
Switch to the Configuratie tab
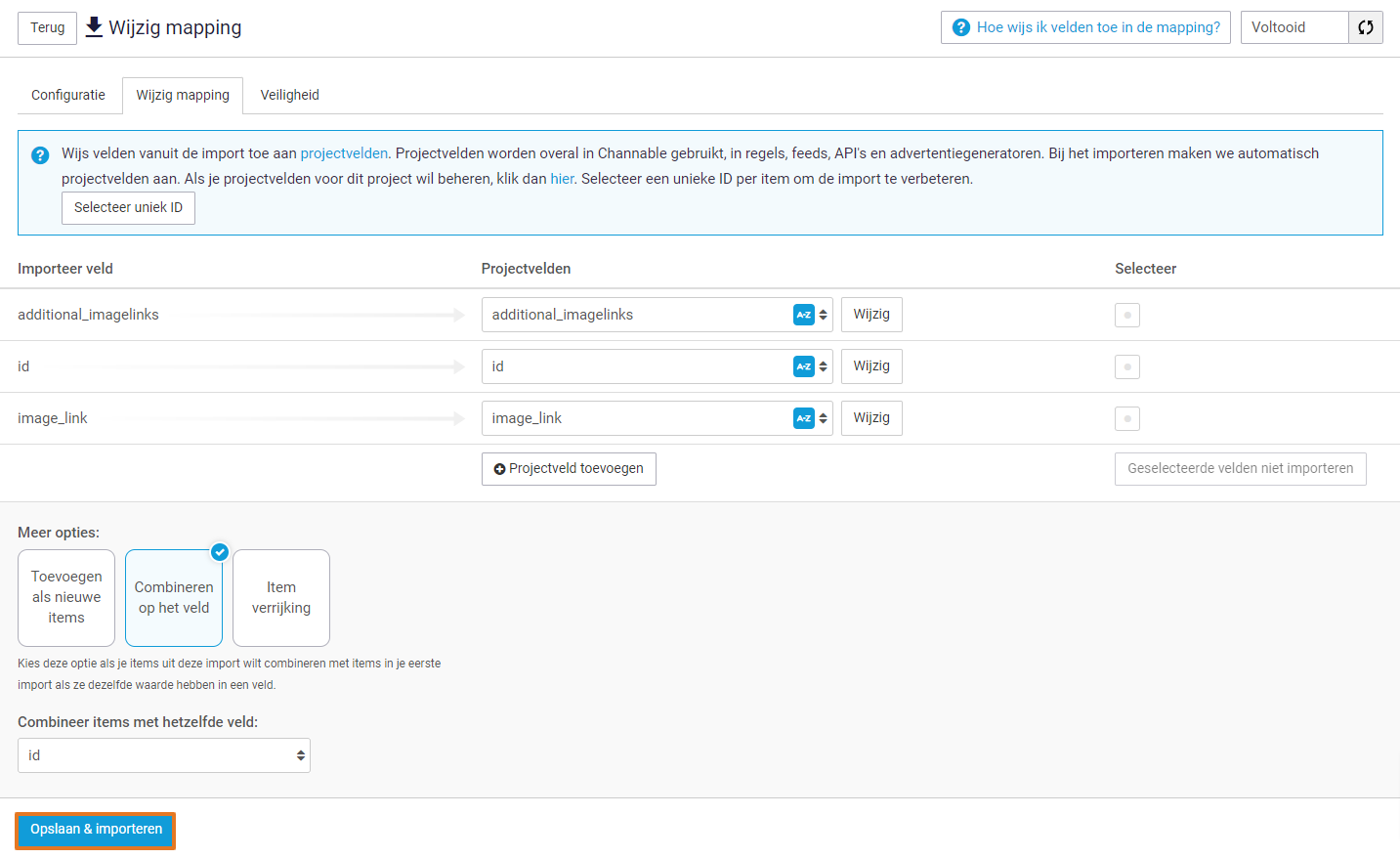point(68,95)
